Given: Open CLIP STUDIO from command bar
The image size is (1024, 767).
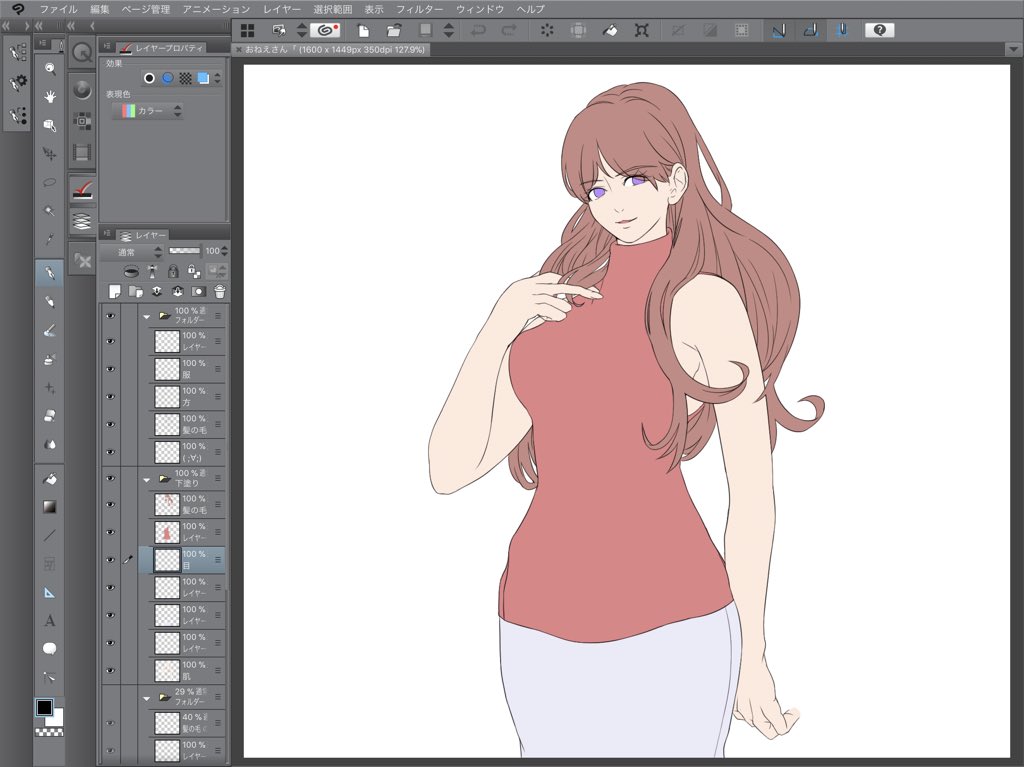Looking at the screenshot, I should point(325,30).
